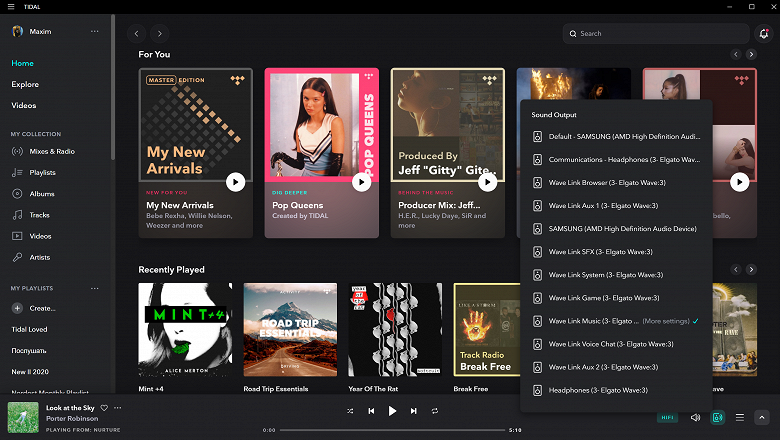Skip to previous track
This screenshot has width=780, height=440.
(x=371, y=411)
